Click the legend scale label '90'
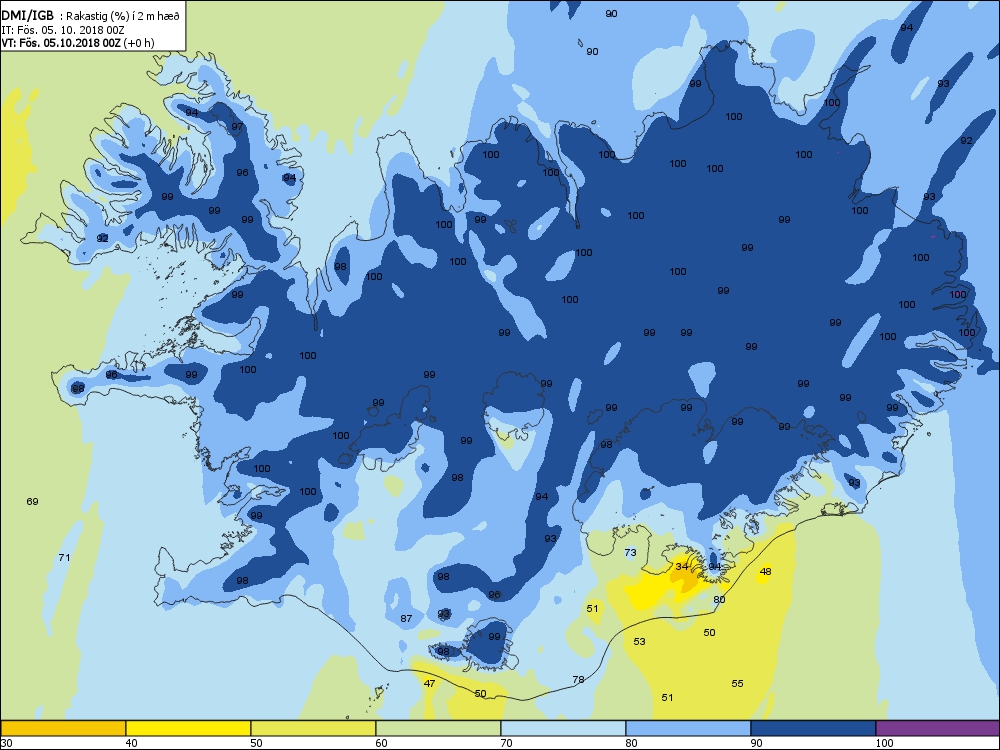The image size is (1000, 750). (756, 743)
